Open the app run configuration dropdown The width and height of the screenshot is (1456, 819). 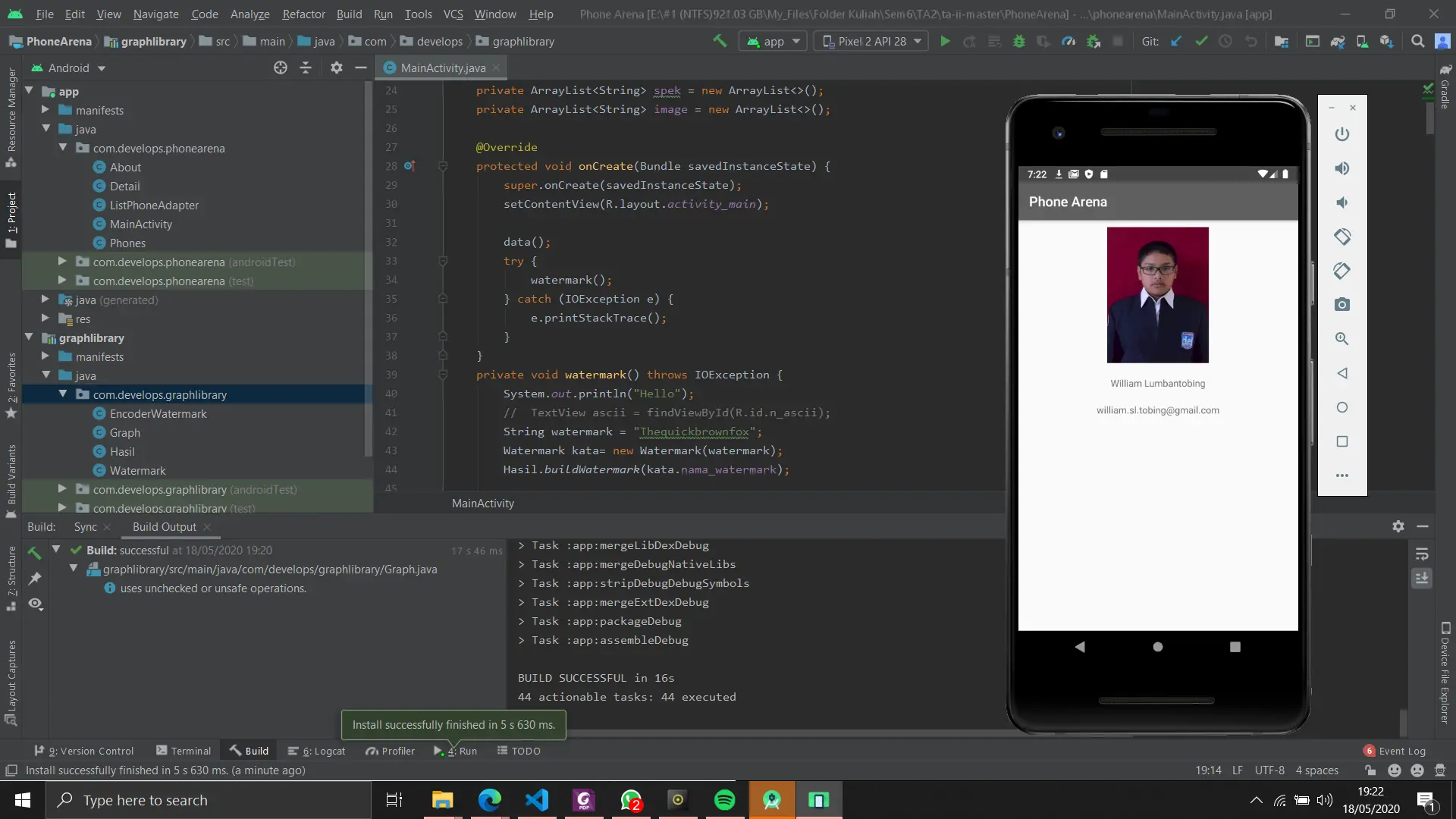[773, 42]
